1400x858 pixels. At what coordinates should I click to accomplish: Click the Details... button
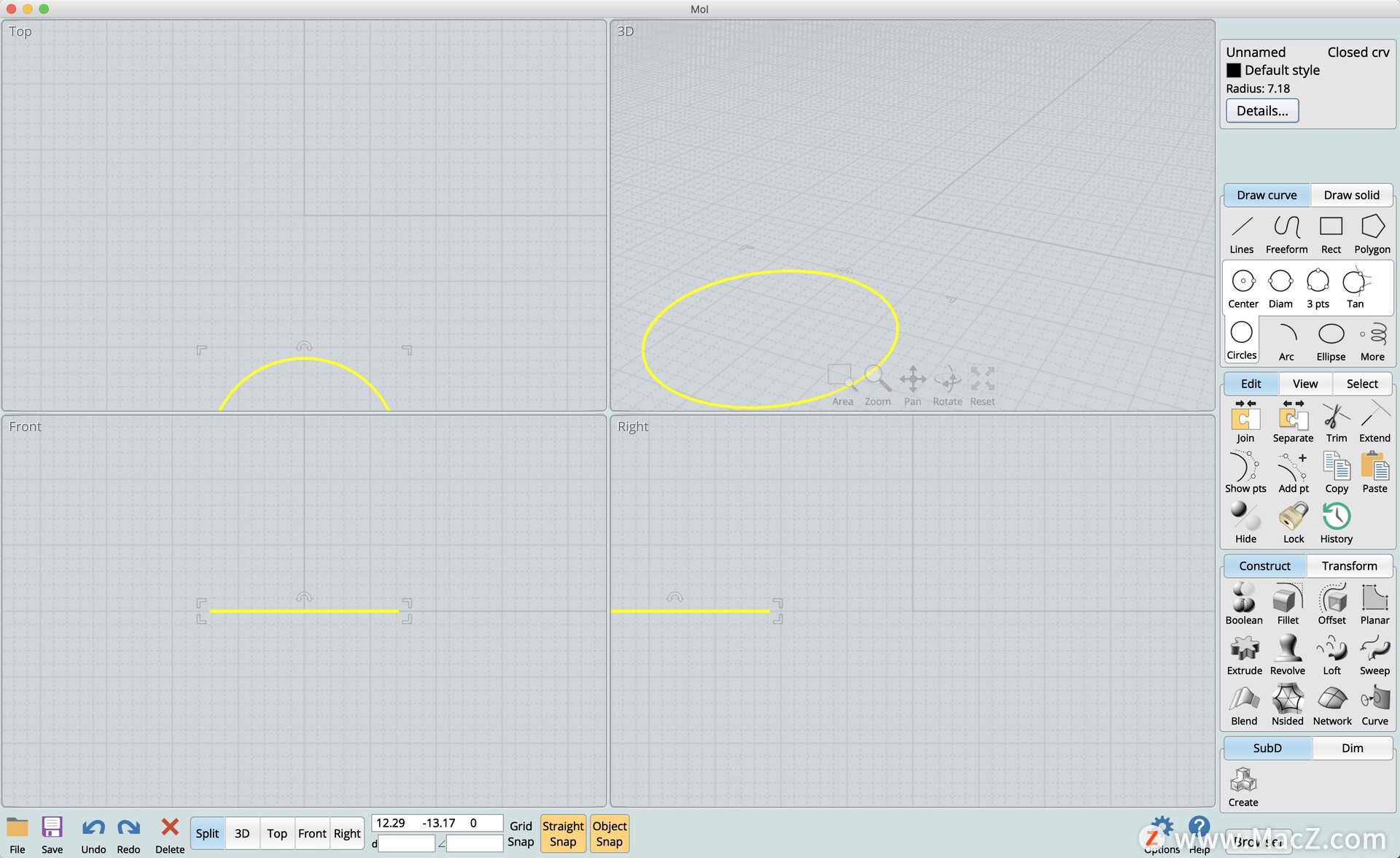pos(1261,111)
